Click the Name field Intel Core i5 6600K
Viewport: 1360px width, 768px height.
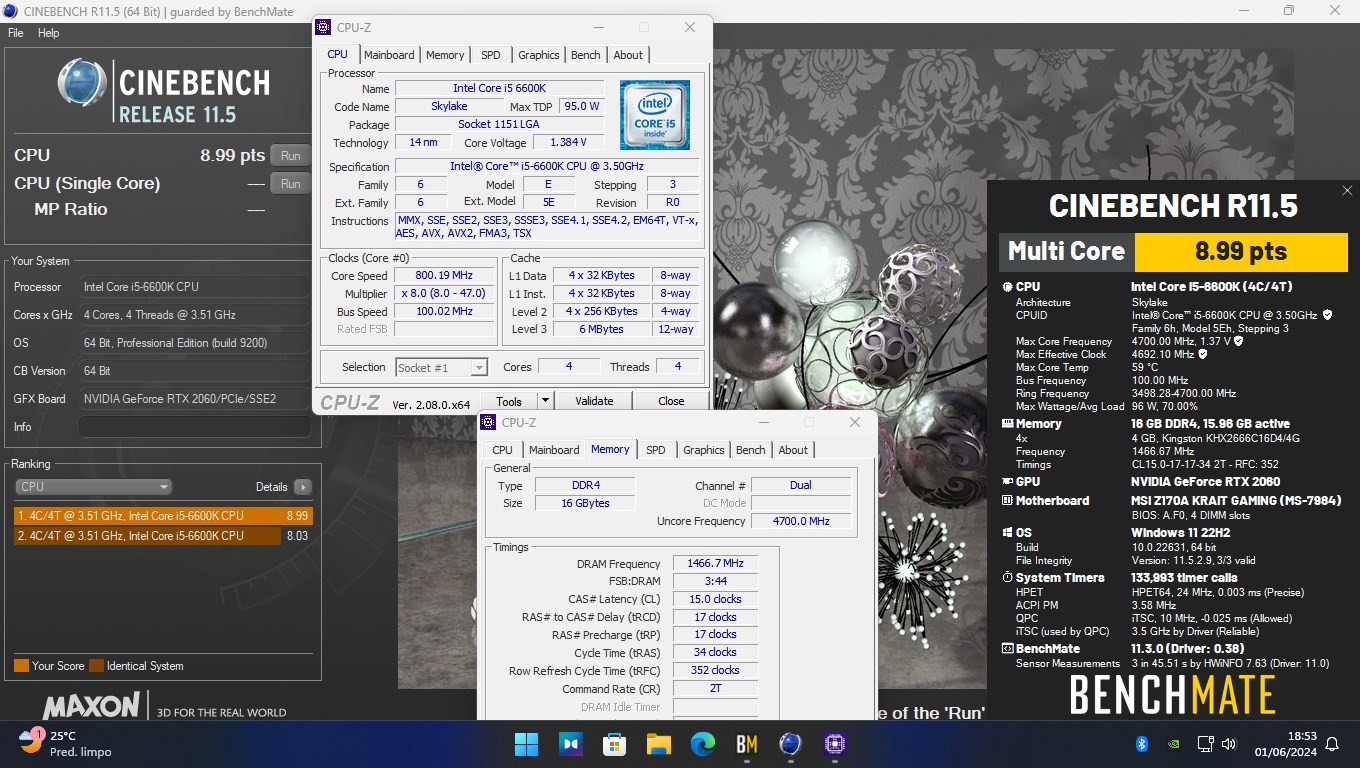coord(499,88)
